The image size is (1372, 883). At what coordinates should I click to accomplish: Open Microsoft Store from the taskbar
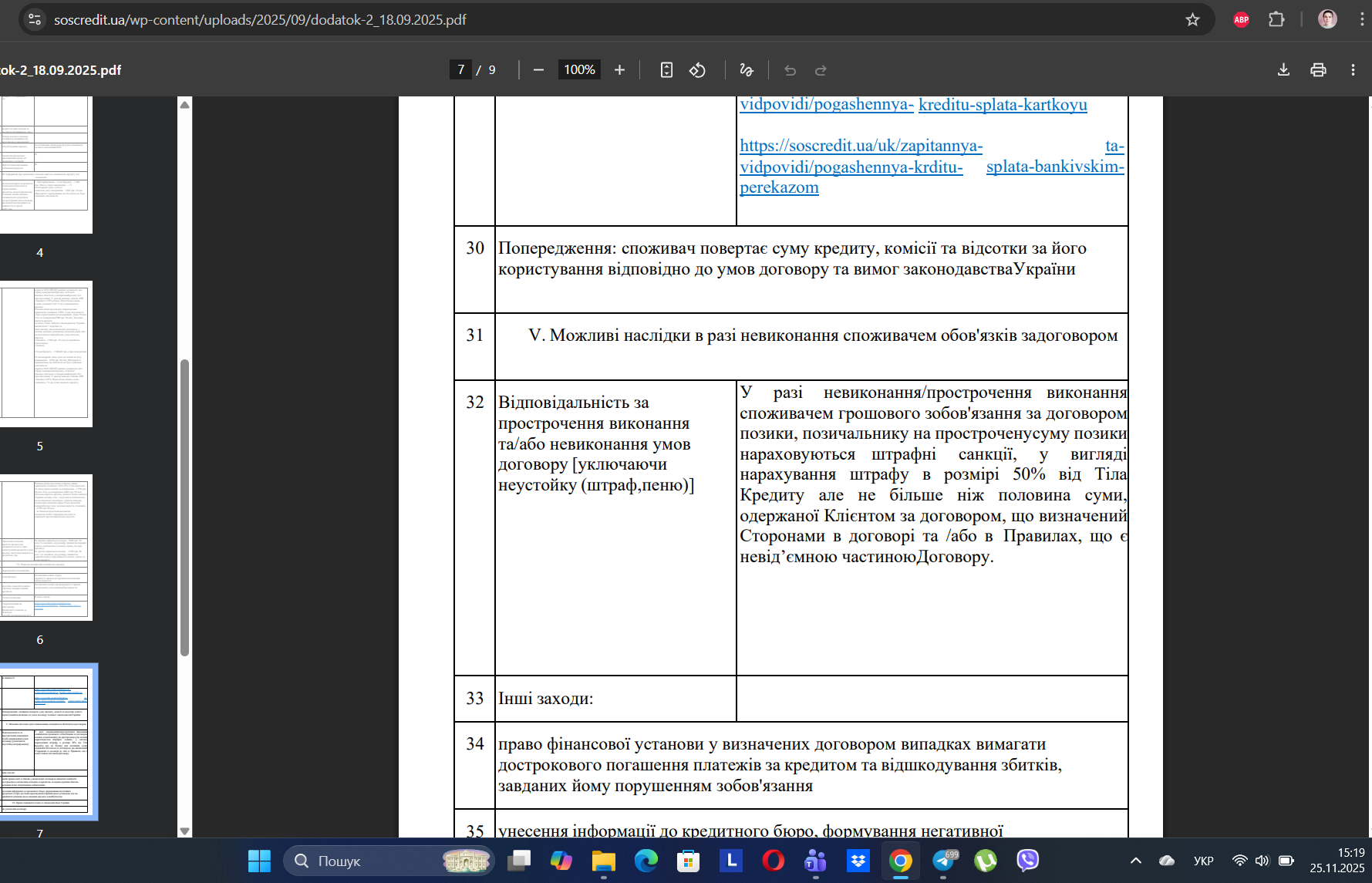[x=689, y=861]
